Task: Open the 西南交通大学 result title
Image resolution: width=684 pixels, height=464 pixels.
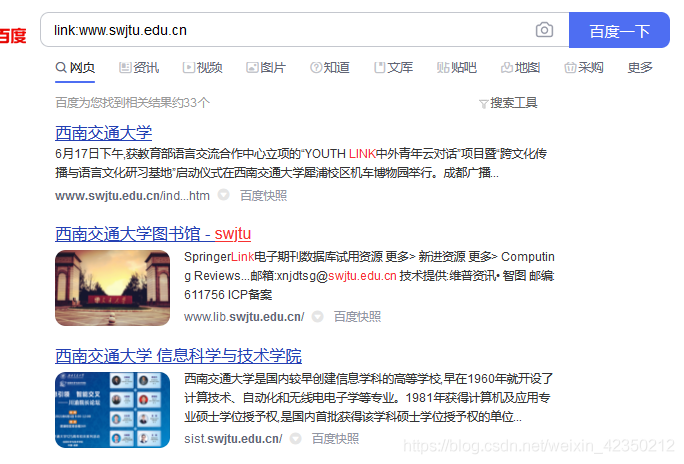Action: click(x=103, y=133)
